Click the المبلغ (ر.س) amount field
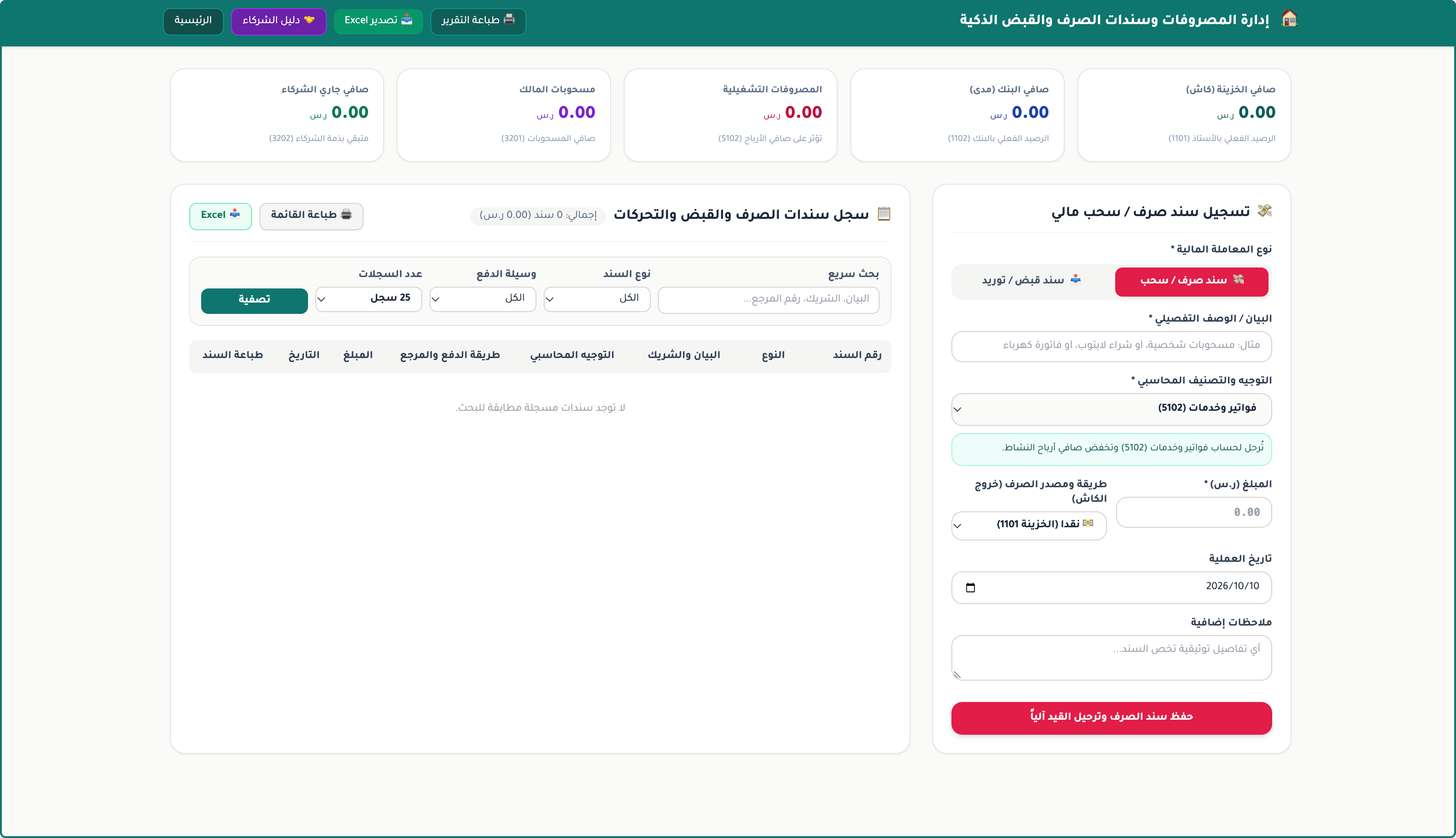Screen dimensions: 1456x838 click(1194, 512)
